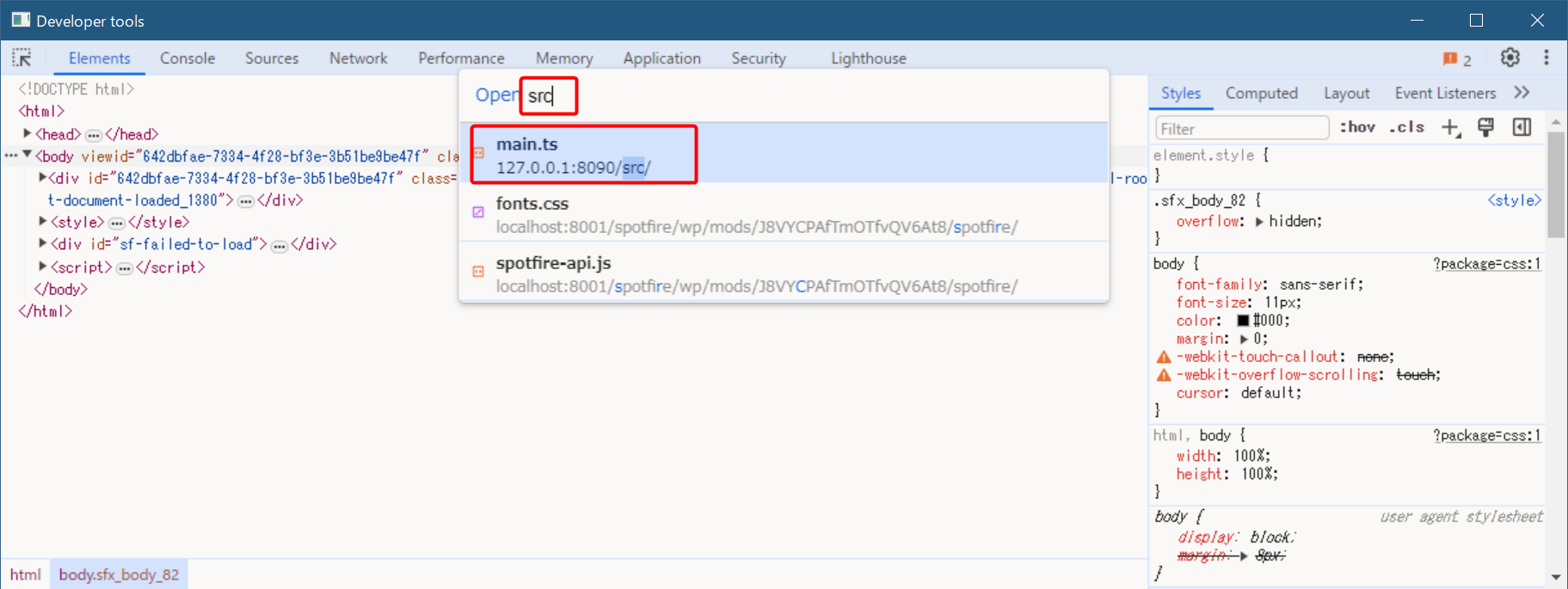Select the Styles pane tab

(x=1180, y=93)
